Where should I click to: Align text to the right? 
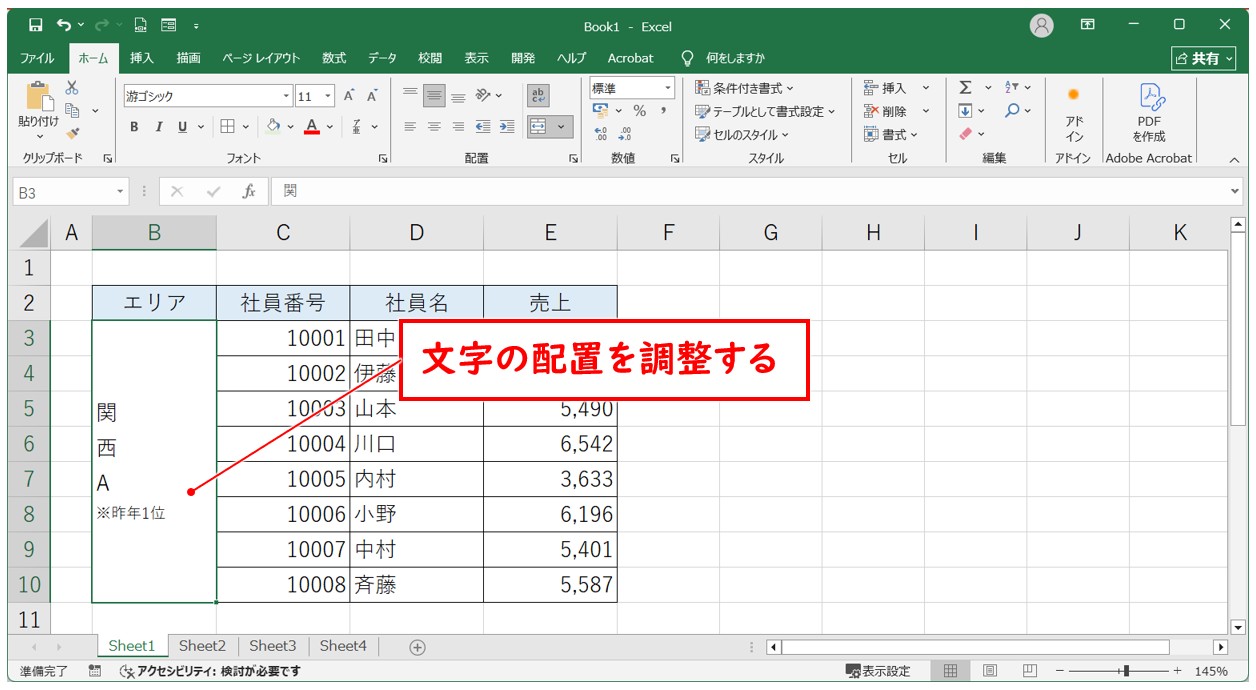[x=458, y=127]
